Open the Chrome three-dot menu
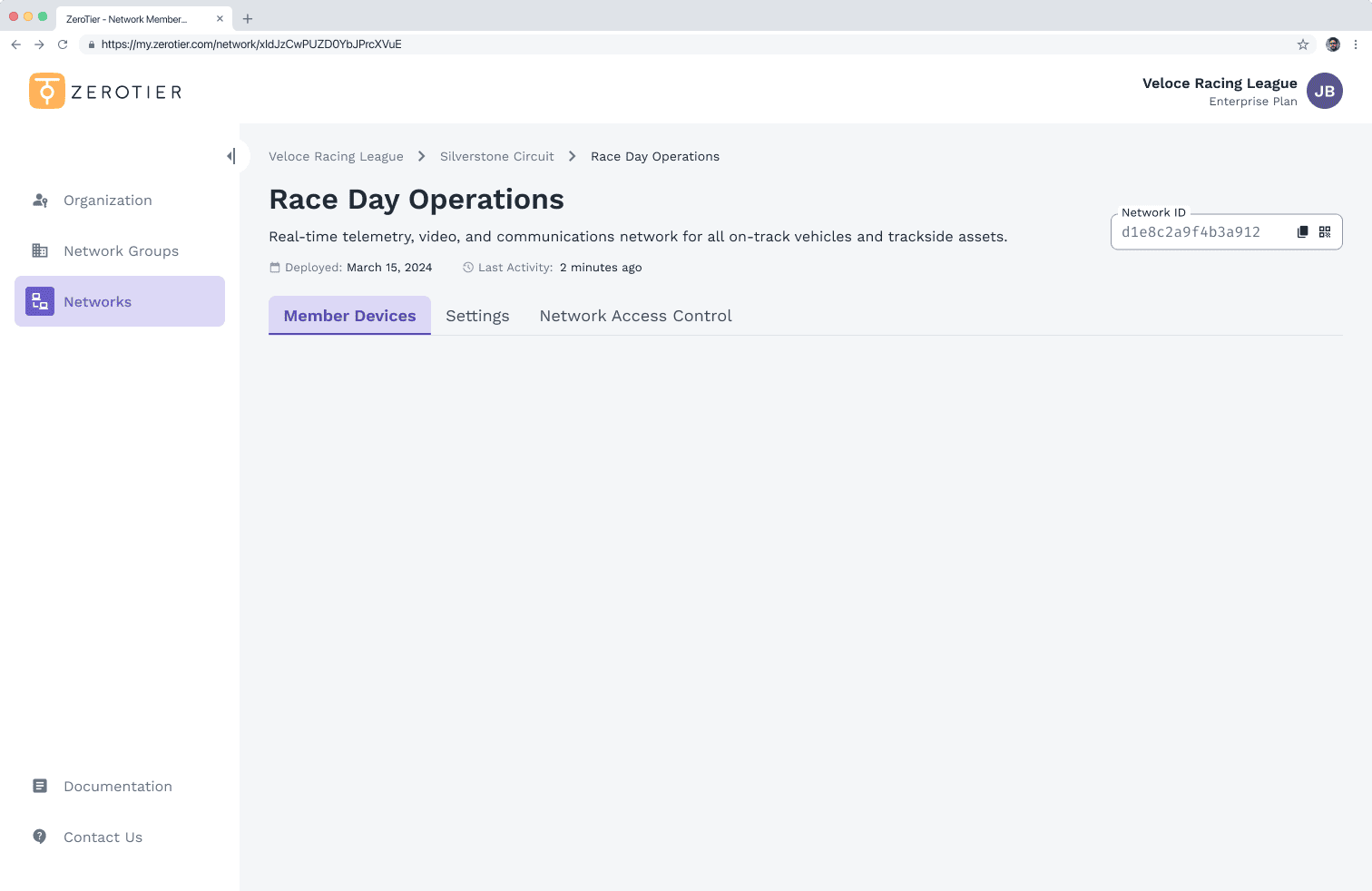The width and height of the screenshot is (1372, 891). pyautogui.click(x=1356, y=44)
